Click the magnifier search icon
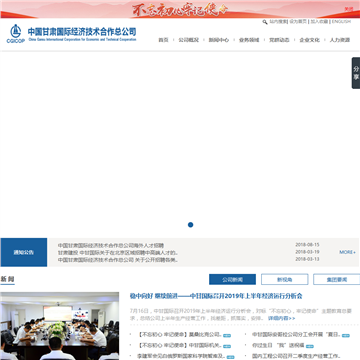The width and height of the screenshot is (360, 360). tap(265, 22)
